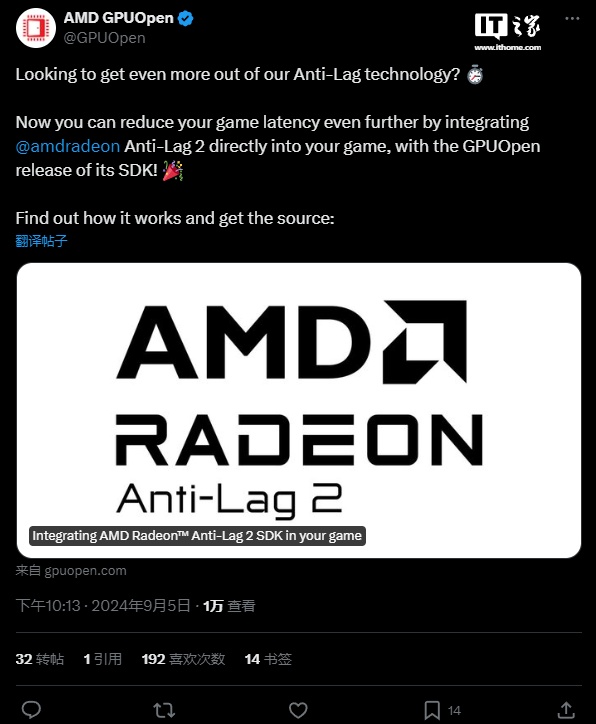The image size is (596, 724).
Task: Click the Integrating AMD Radeon Anti-Lag 2 SDK caption
Action: point(197,536)
